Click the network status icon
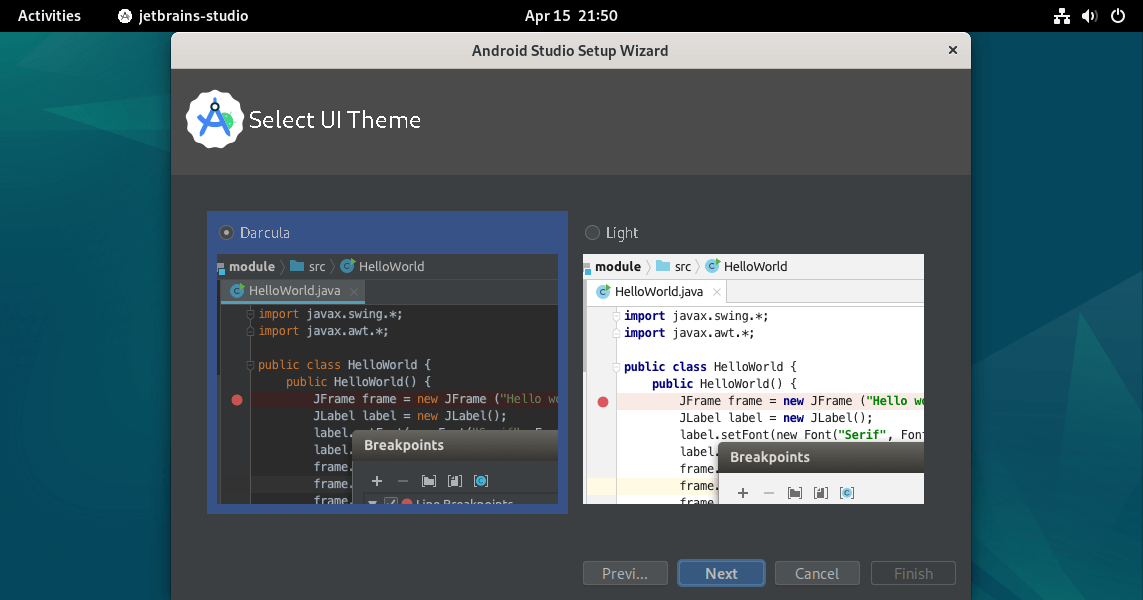Image resolution: width=1143 pixels, height=600 pixels. coord(1061,16)
